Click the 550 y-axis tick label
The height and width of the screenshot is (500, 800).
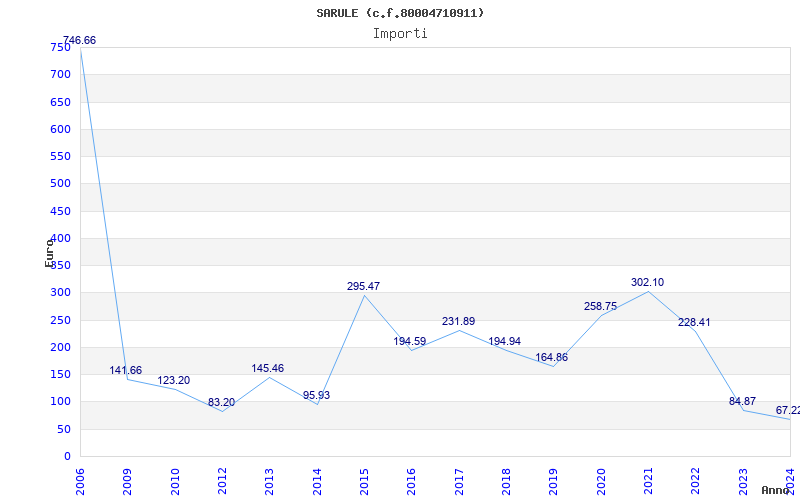60,157
